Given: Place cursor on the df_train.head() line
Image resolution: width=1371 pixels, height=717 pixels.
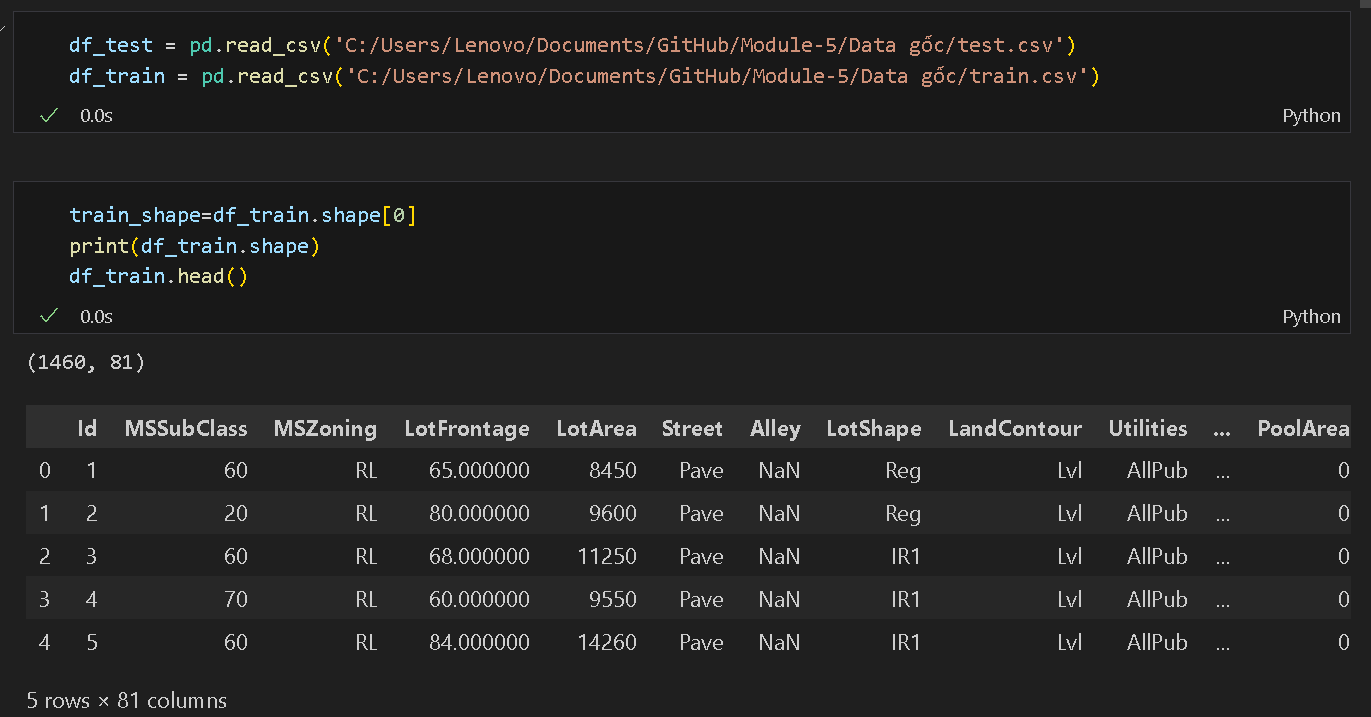Looking at the screenshot, I should (158, 276).
